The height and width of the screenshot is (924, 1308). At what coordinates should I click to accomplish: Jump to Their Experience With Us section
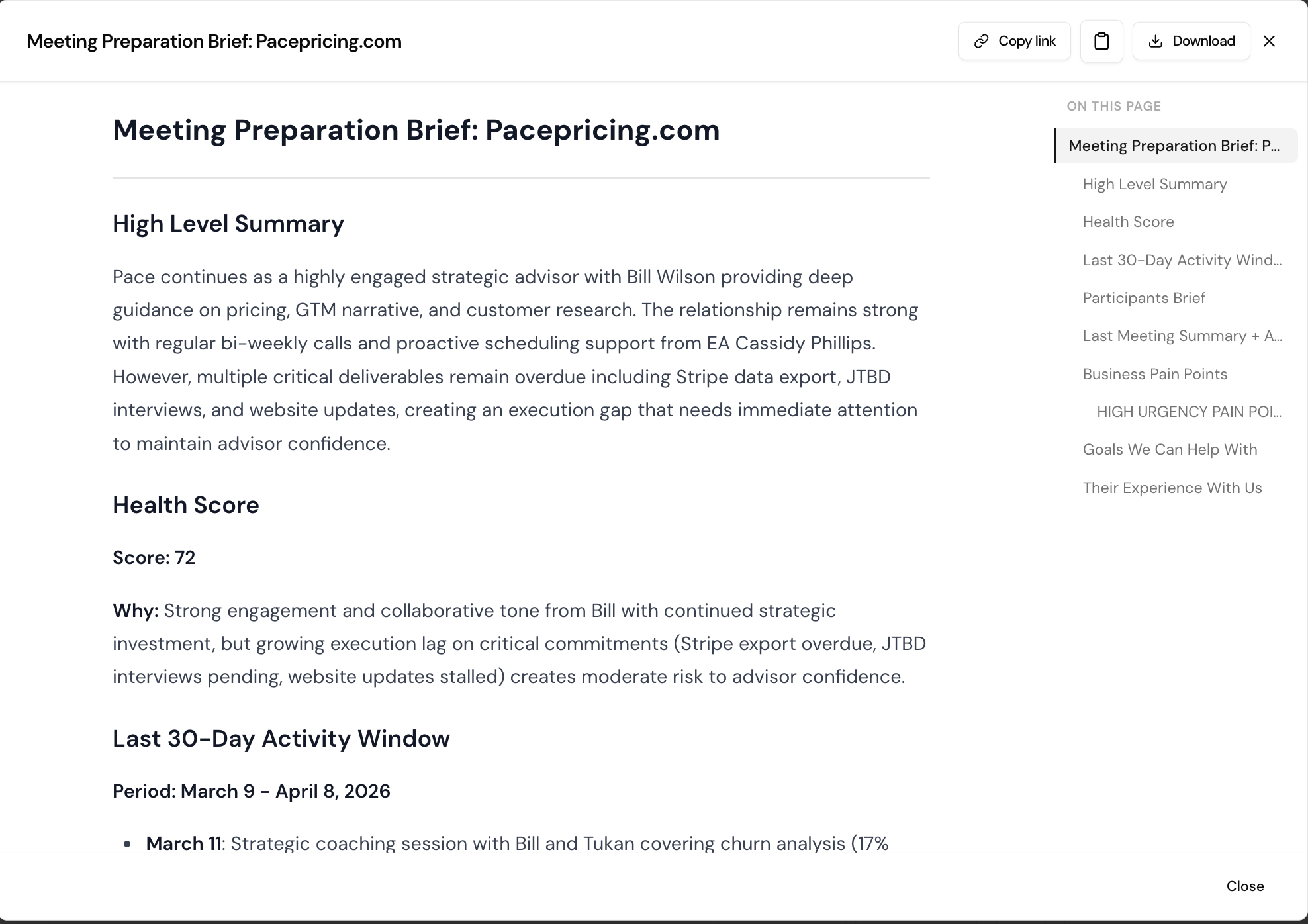[1173, 488]
